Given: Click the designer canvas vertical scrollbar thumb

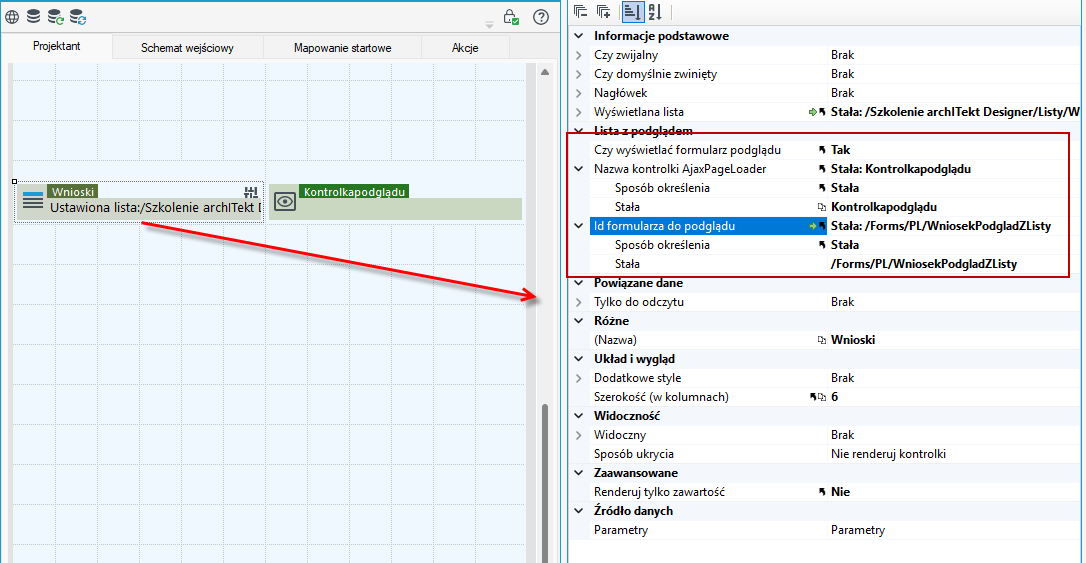Looking at the screenshot, I should pyautogui.click(x=545, y=483).
